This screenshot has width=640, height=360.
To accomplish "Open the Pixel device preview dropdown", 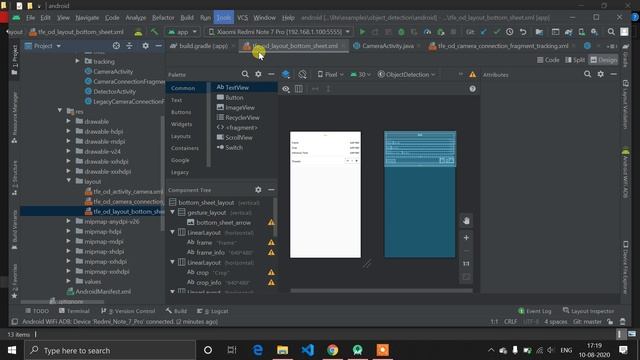I will pos(331,74).
